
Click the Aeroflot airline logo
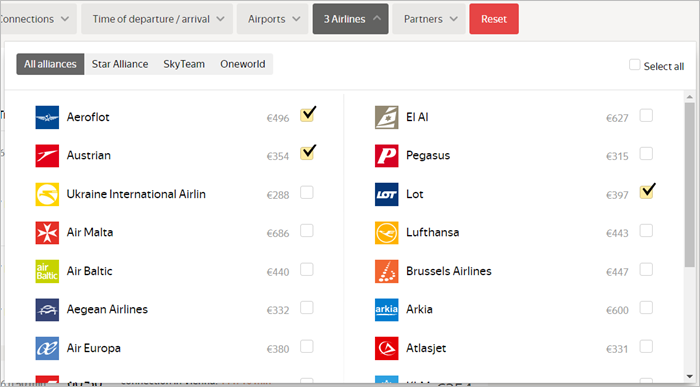[x=47, y=117]
